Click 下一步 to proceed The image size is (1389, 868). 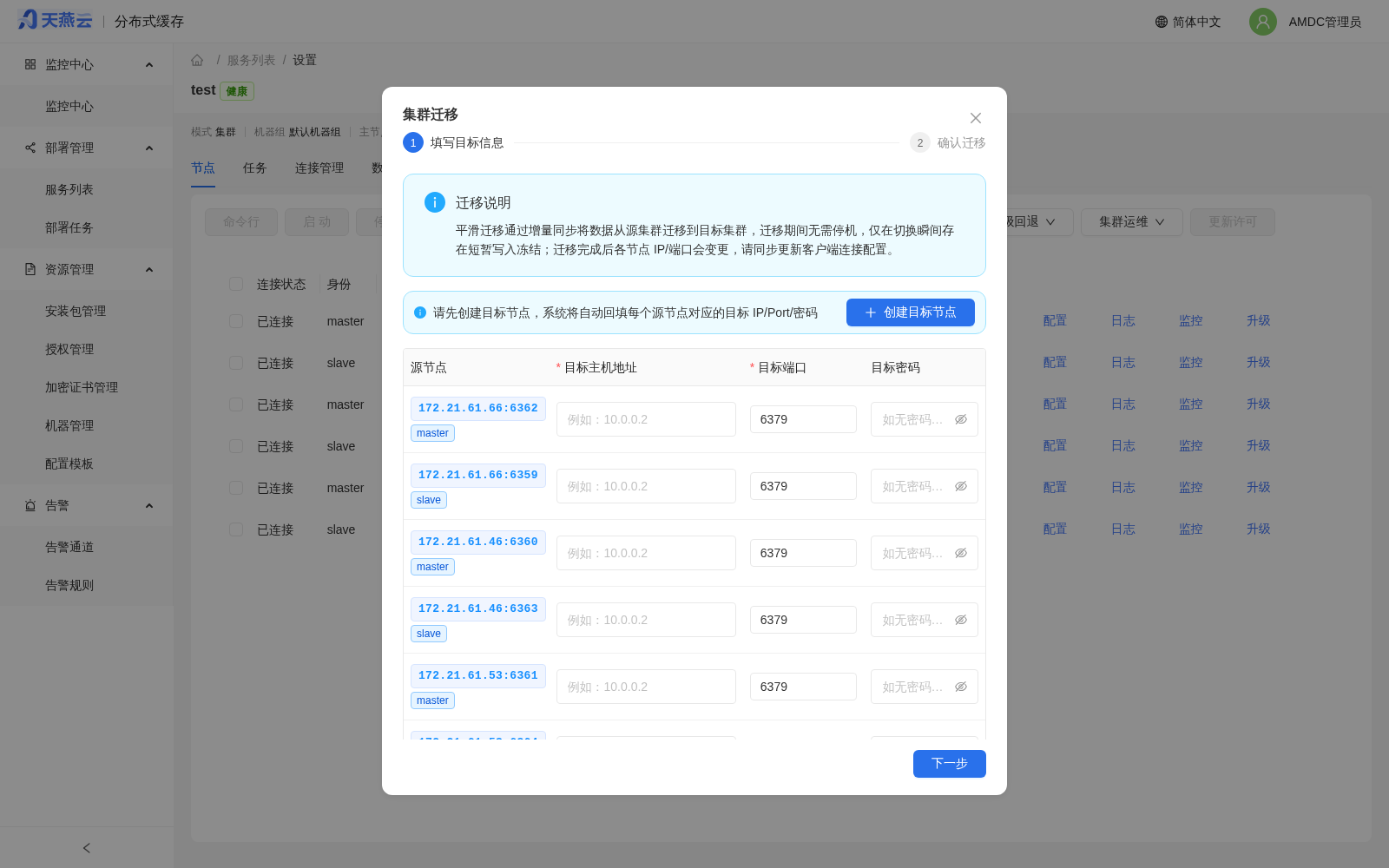tap(950, 764)
